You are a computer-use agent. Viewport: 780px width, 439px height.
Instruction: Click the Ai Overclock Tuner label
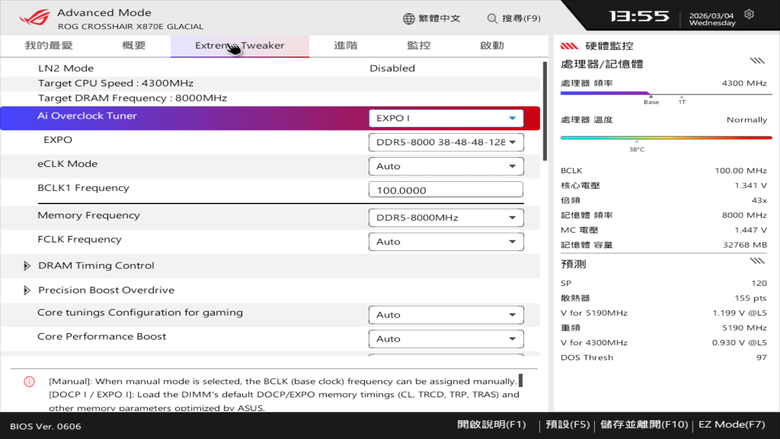pos(87,116)
